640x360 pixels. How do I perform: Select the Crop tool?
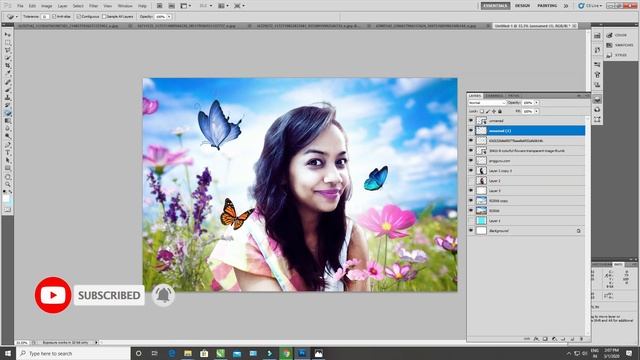click(8, 66)
